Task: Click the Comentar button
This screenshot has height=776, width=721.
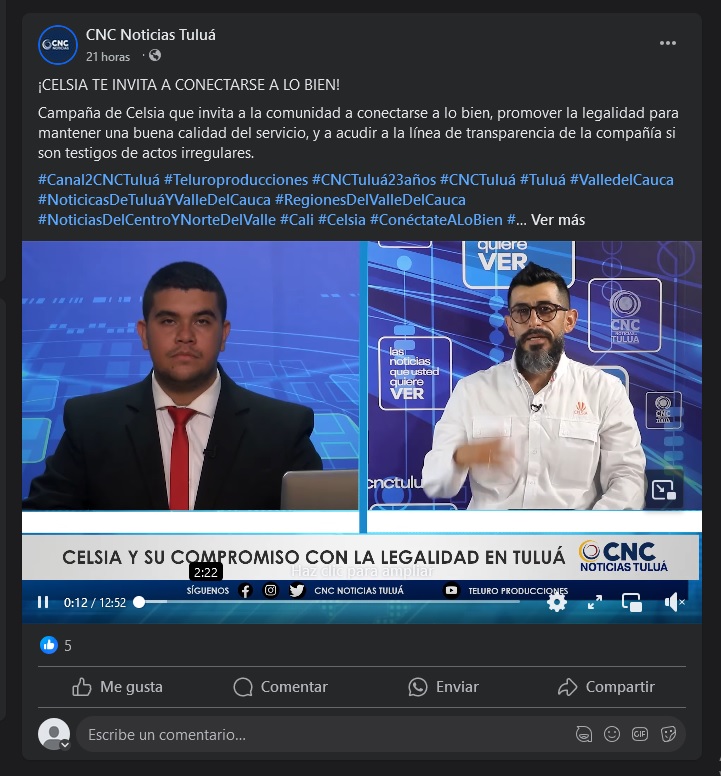Action: coord(281,687)
